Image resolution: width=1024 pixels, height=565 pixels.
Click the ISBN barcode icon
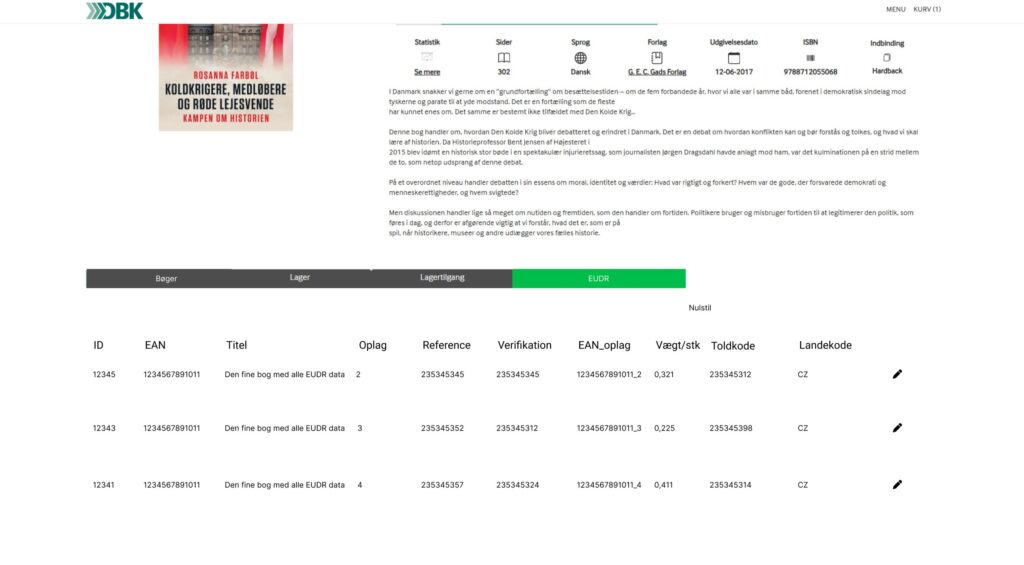tap(810, 58)
